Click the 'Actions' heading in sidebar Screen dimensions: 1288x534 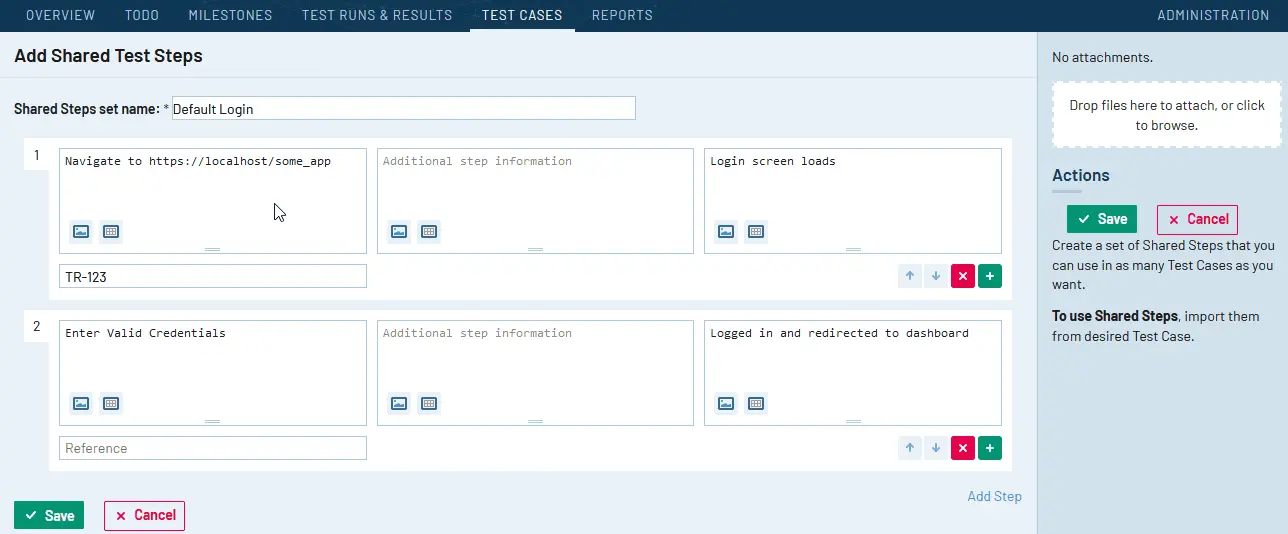click(x=1081, y=175)
